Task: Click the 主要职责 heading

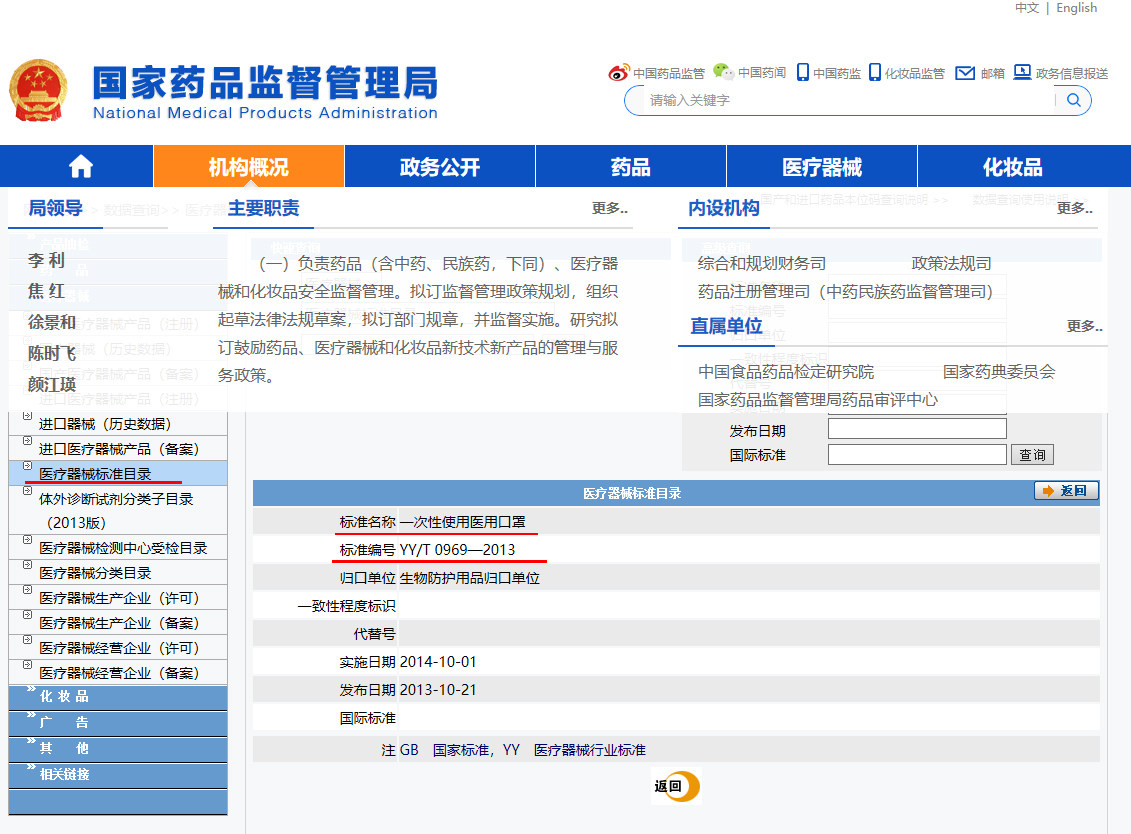Action: (263, 208)
